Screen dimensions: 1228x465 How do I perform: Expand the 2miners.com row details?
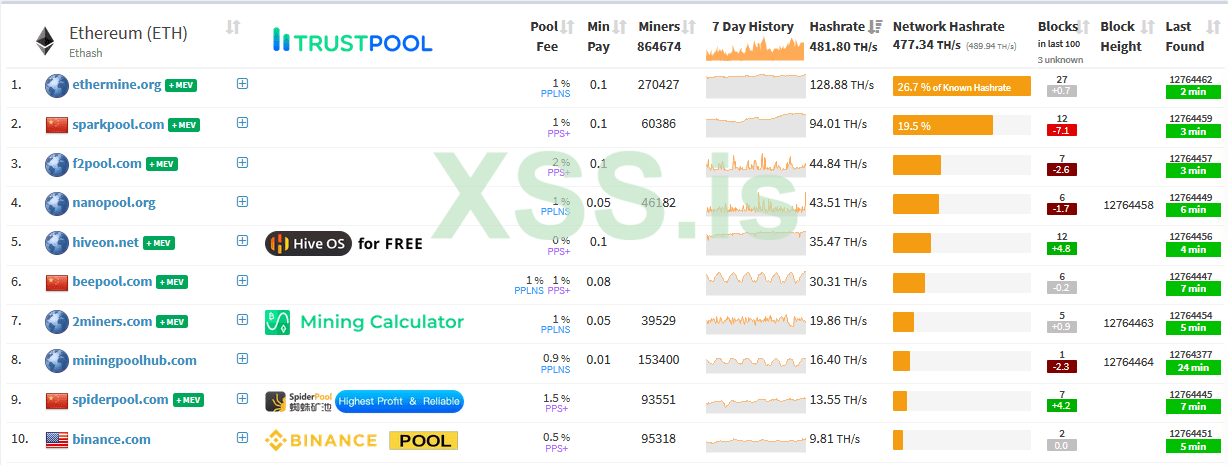click(242, 320)
